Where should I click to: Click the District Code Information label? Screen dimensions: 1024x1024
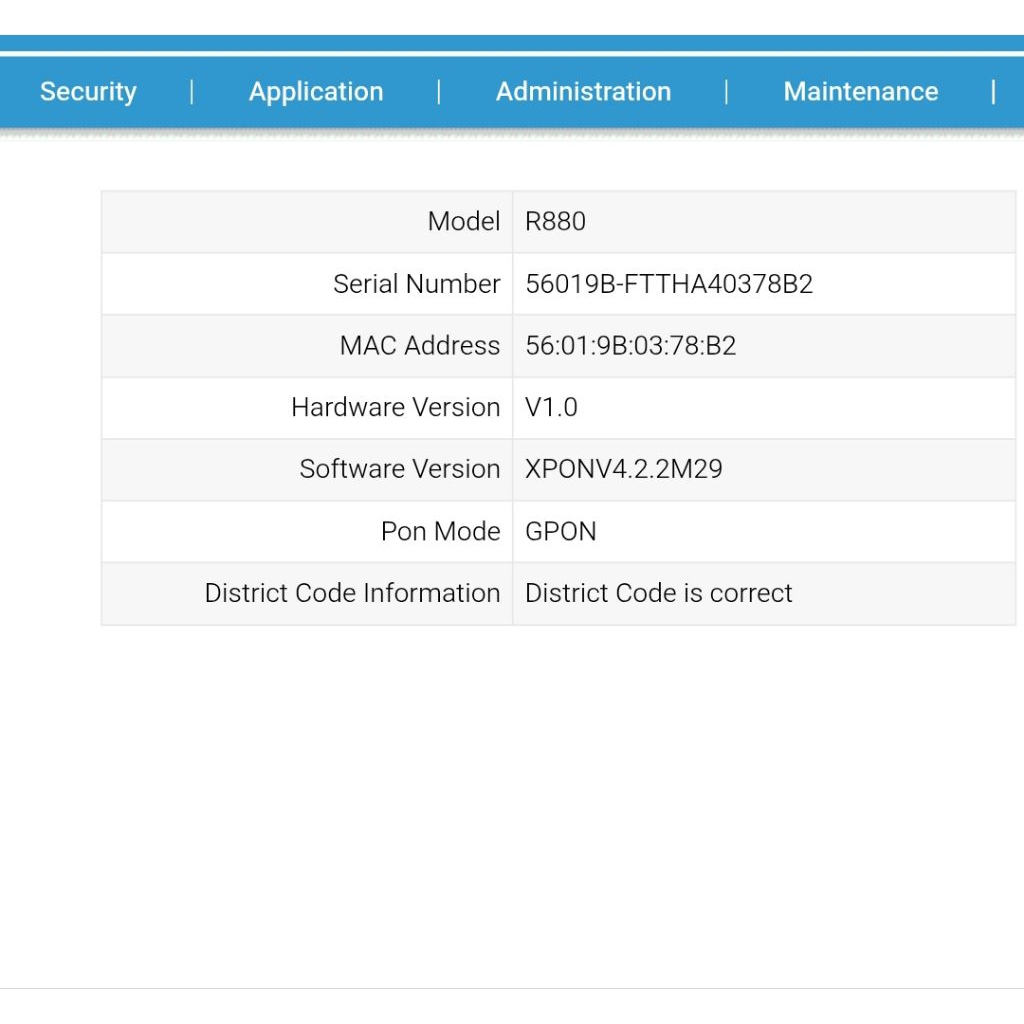click(352, 593)
